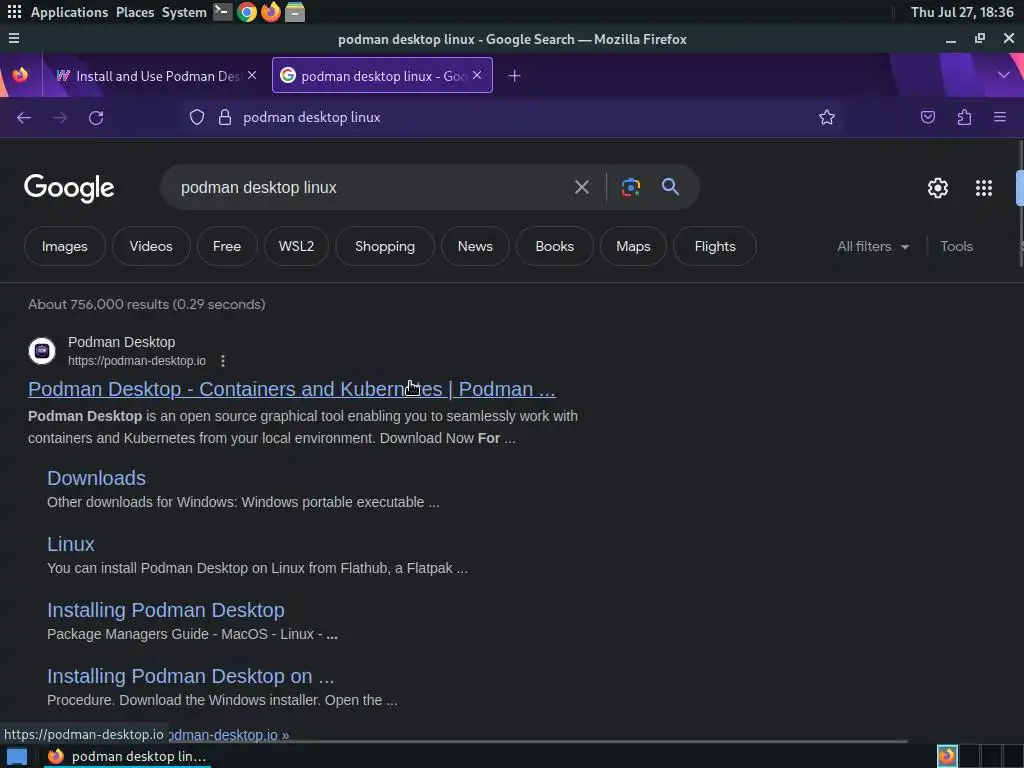List all tabs with the chevron button
The height and width of the screenshot is (768, 1024).
point(1004,75)
